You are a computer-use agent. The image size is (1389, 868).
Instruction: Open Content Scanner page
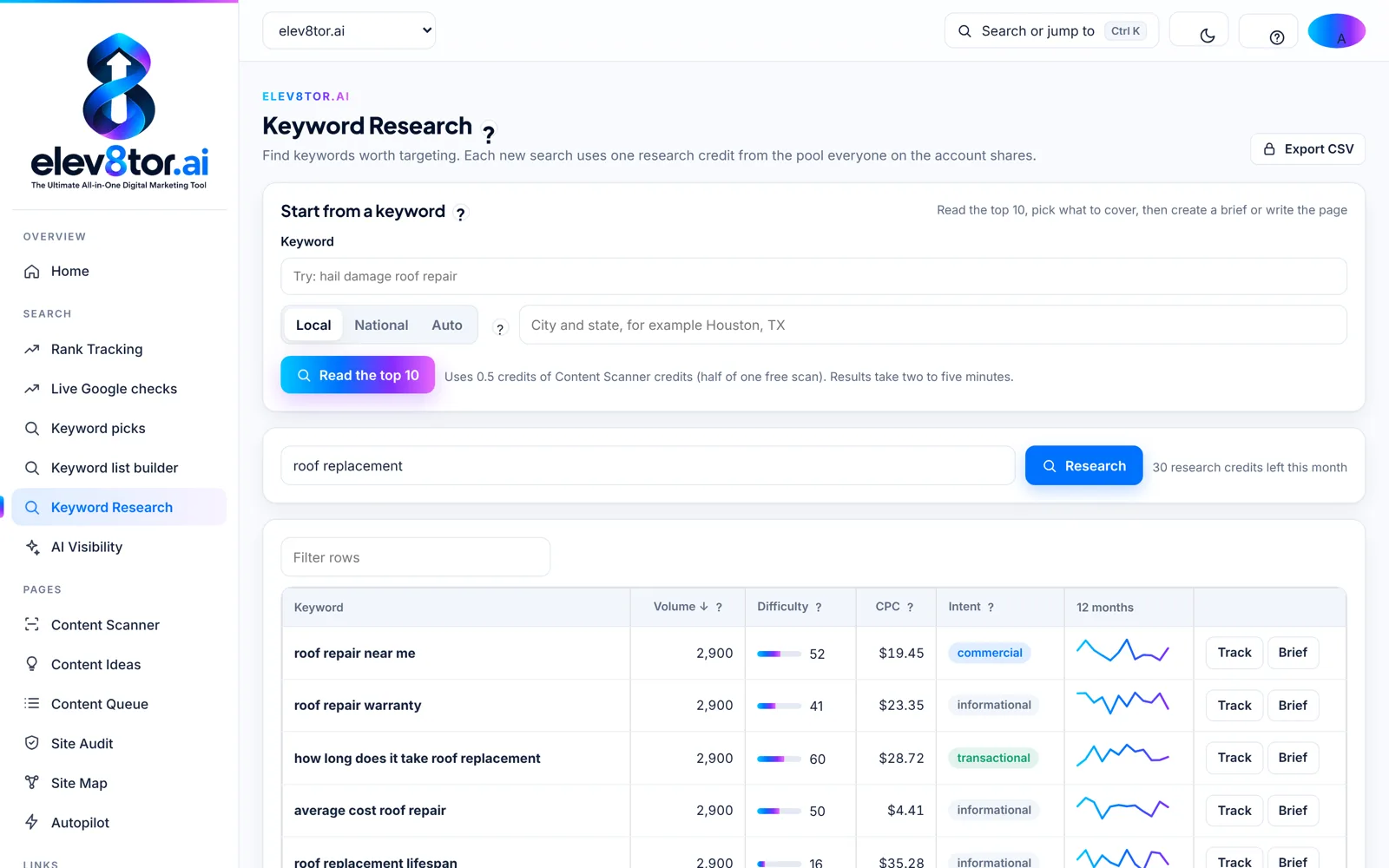tap(119, 625)
